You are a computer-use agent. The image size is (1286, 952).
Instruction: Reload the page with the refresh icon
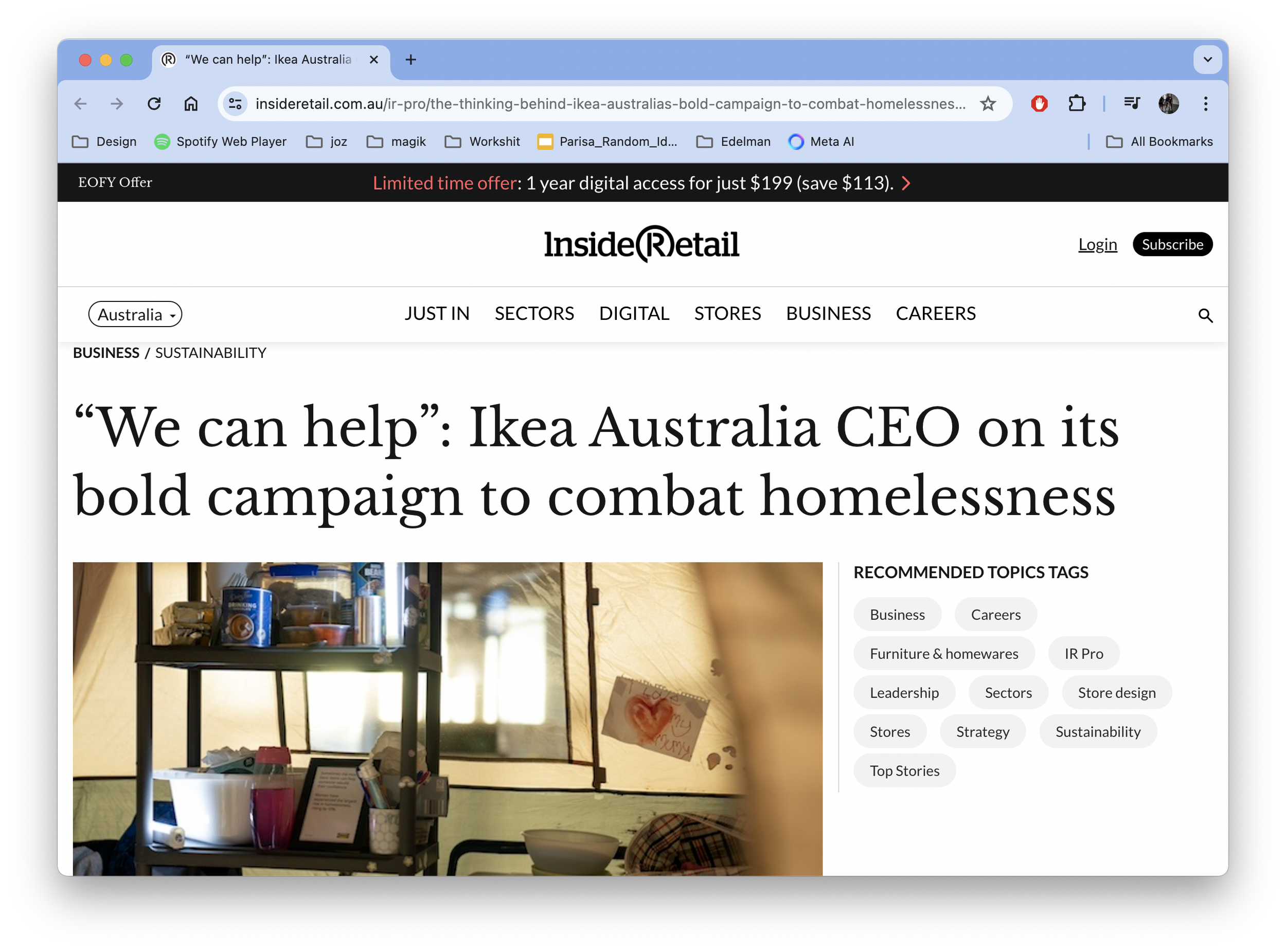click(x=154, y=104)
